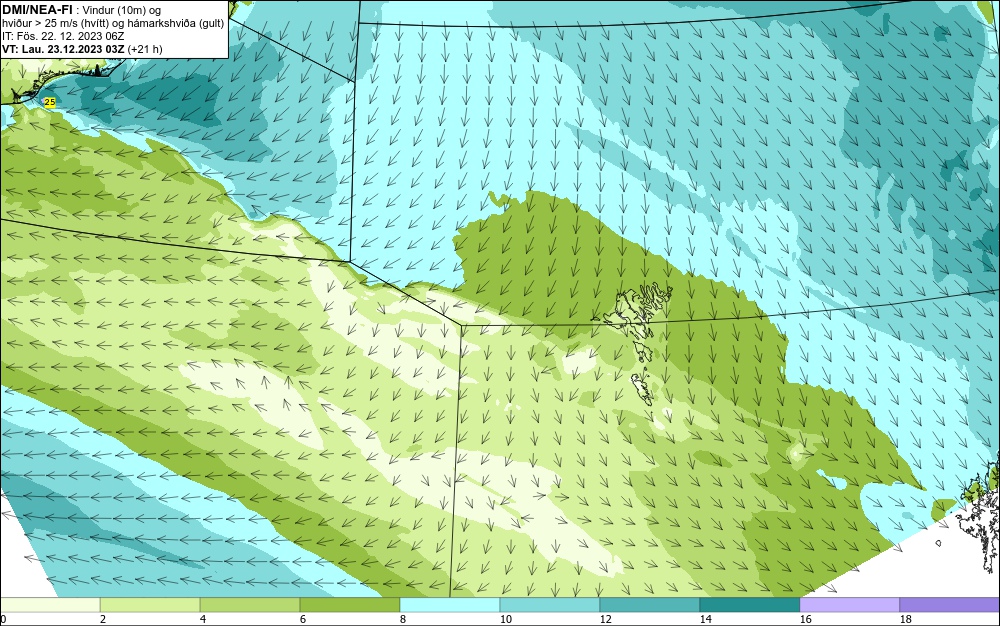Click legend scale value '8'

[x=403, y=619]
